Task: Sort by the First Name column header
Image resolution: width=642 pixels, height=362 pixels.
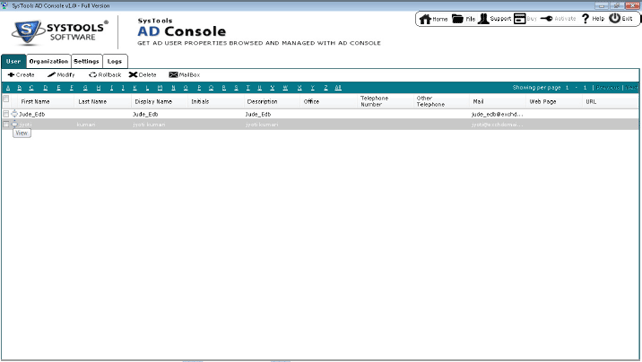Action: click(x=35, y=102)
